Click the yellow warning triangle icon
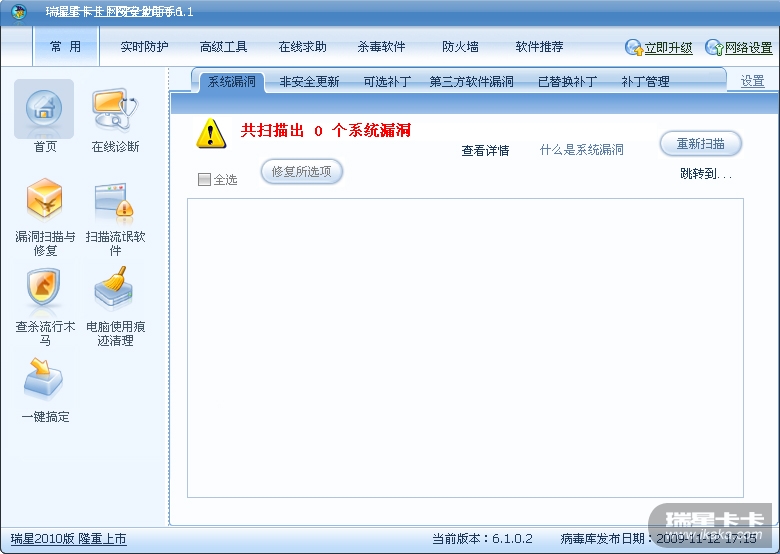Image resolution: width=780 pixels, height=554 pixels. 211,133
